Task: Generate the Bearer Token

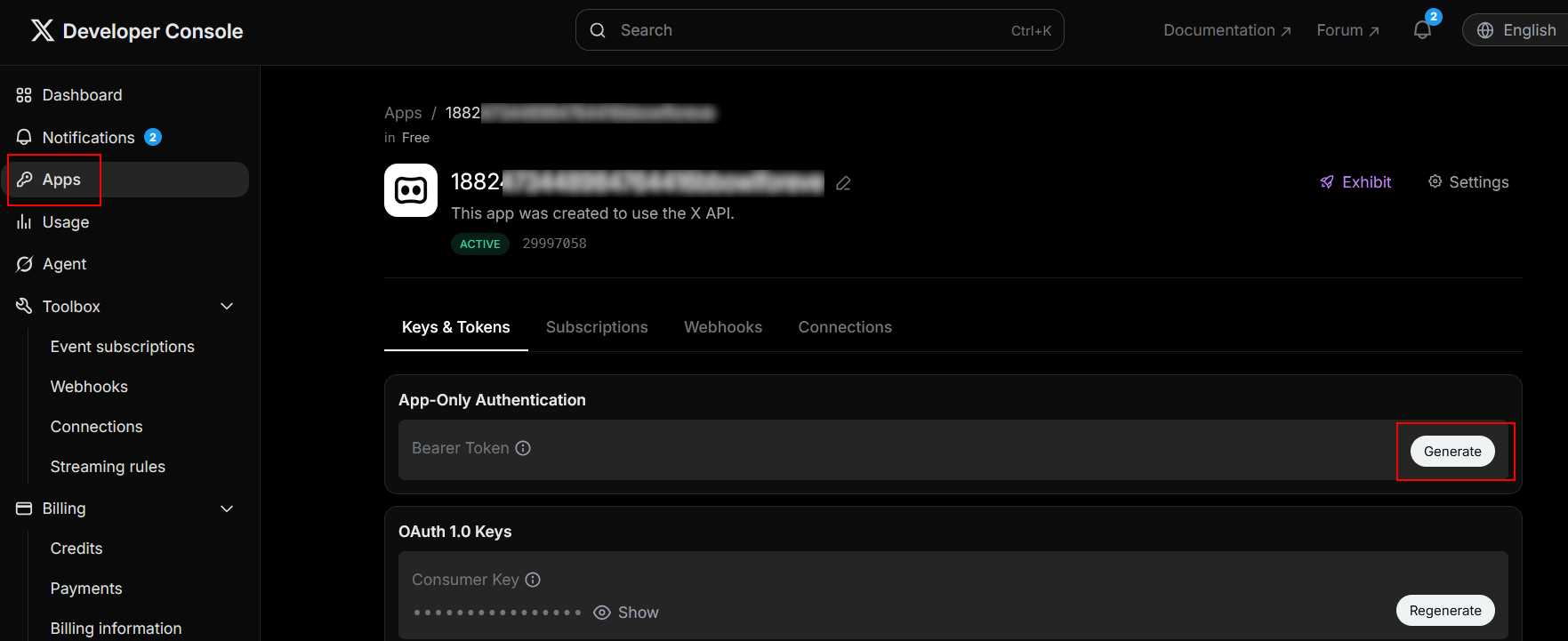Action: 1452,452
